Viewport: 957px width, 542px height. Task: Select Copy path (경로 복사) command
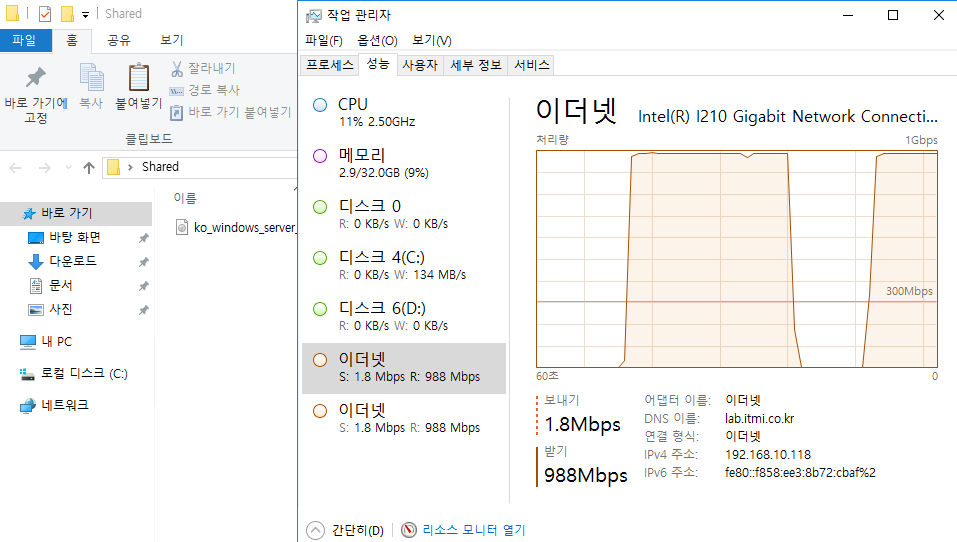(x=205, y=90)
